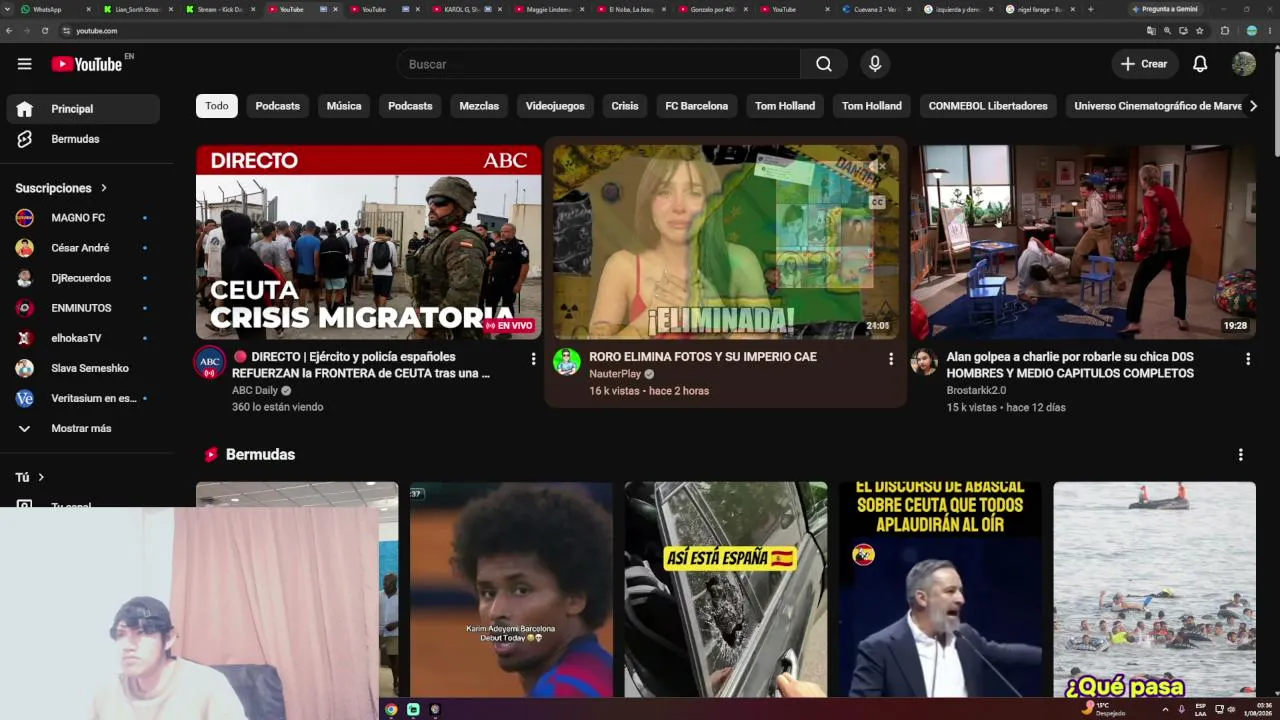Open the Chrome extensions puzzle icon
1280x720 pixels.
click(1225, 31)
